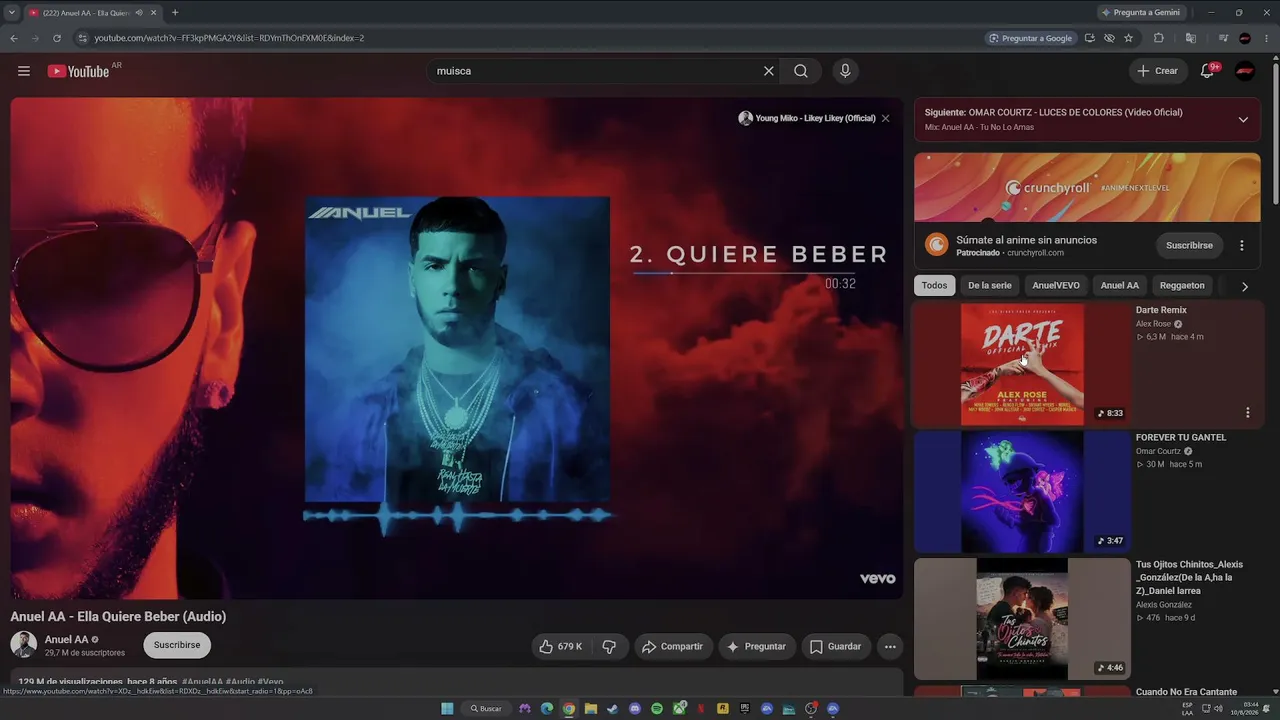Click the magnifier search button

click(x=801, y=71)
